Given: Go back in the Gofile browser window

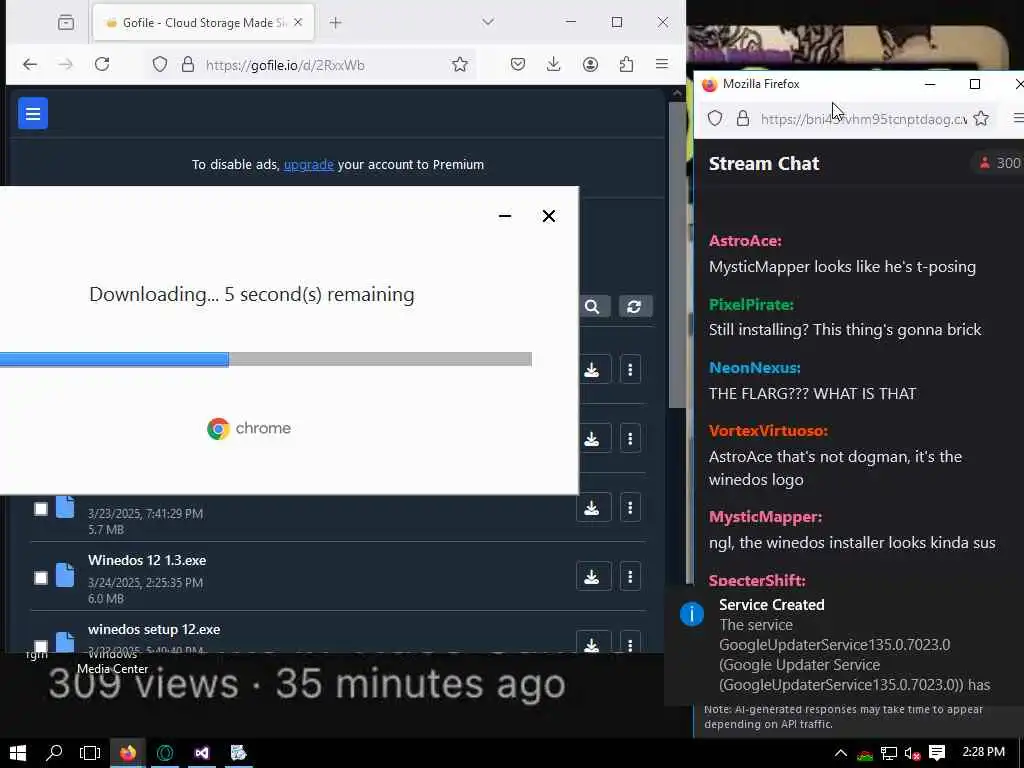Looking at the screenshot, I should coord(29,64).
